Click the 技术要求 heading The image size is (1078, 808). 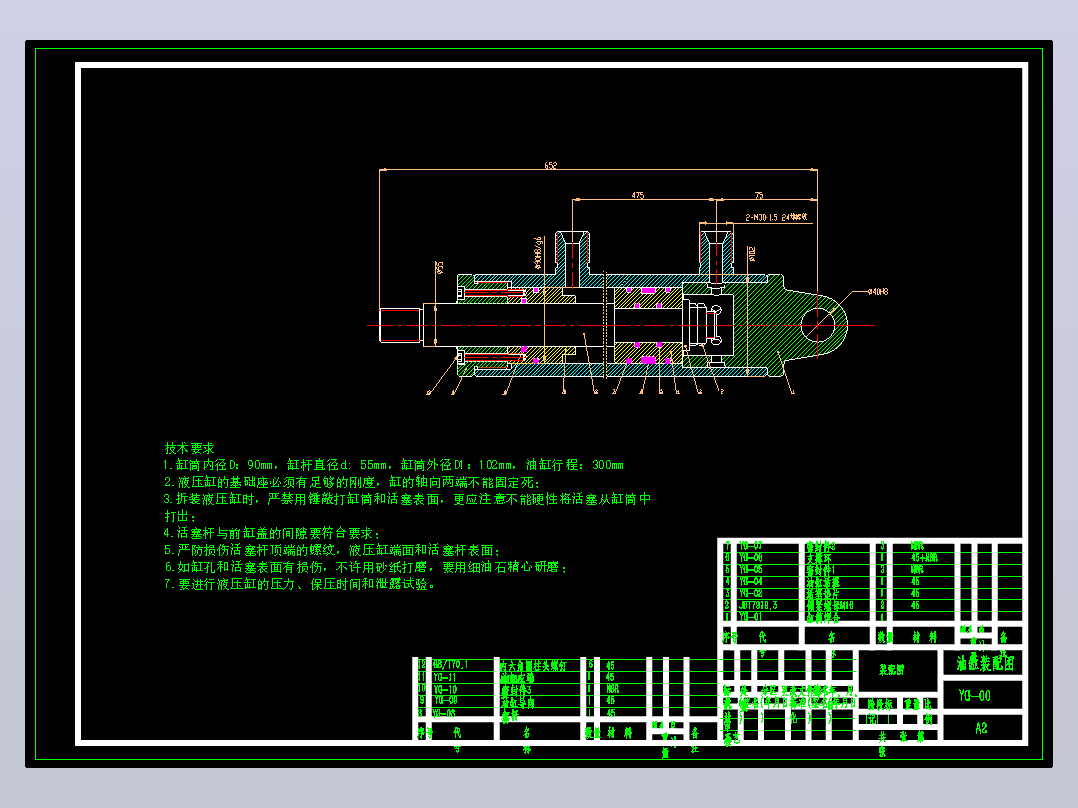[190, 448]
